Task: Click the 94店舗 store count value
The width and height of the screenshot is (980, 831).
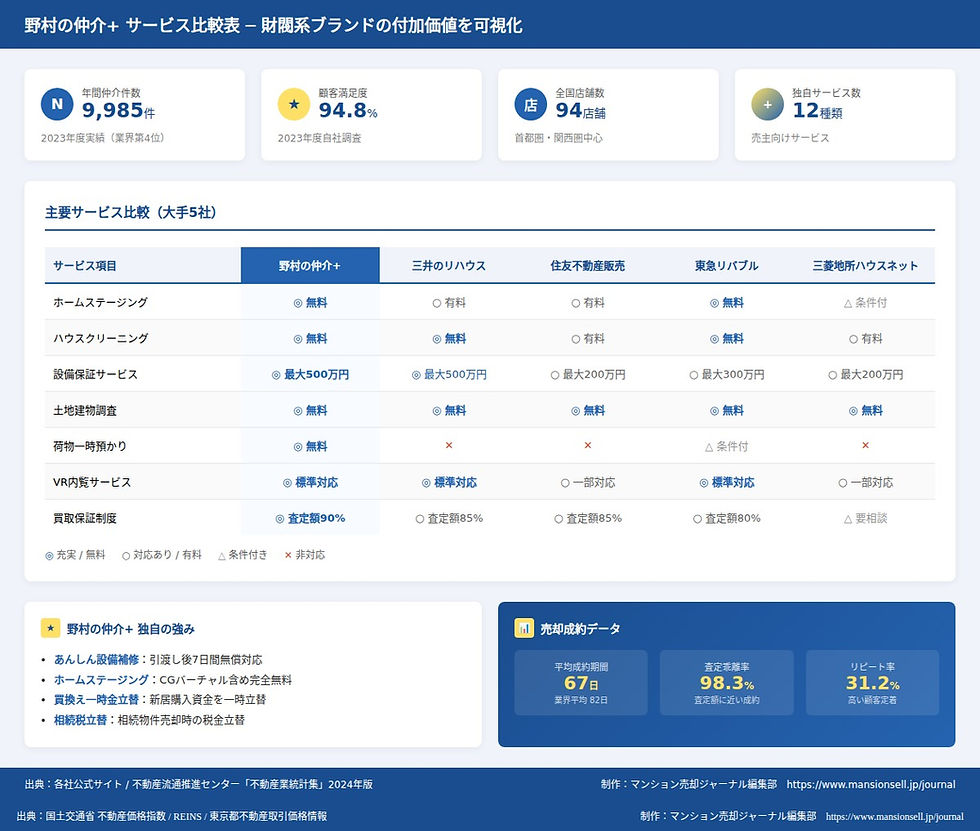Action: click(581, 111)
